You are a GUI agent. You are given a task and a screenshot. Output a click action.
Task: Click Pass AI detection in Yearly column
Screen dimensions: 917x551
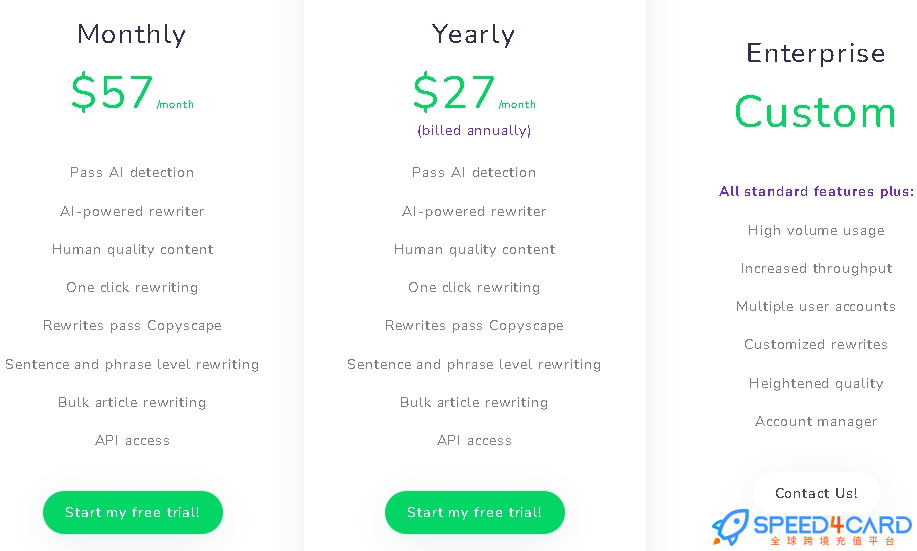[474, 173]
